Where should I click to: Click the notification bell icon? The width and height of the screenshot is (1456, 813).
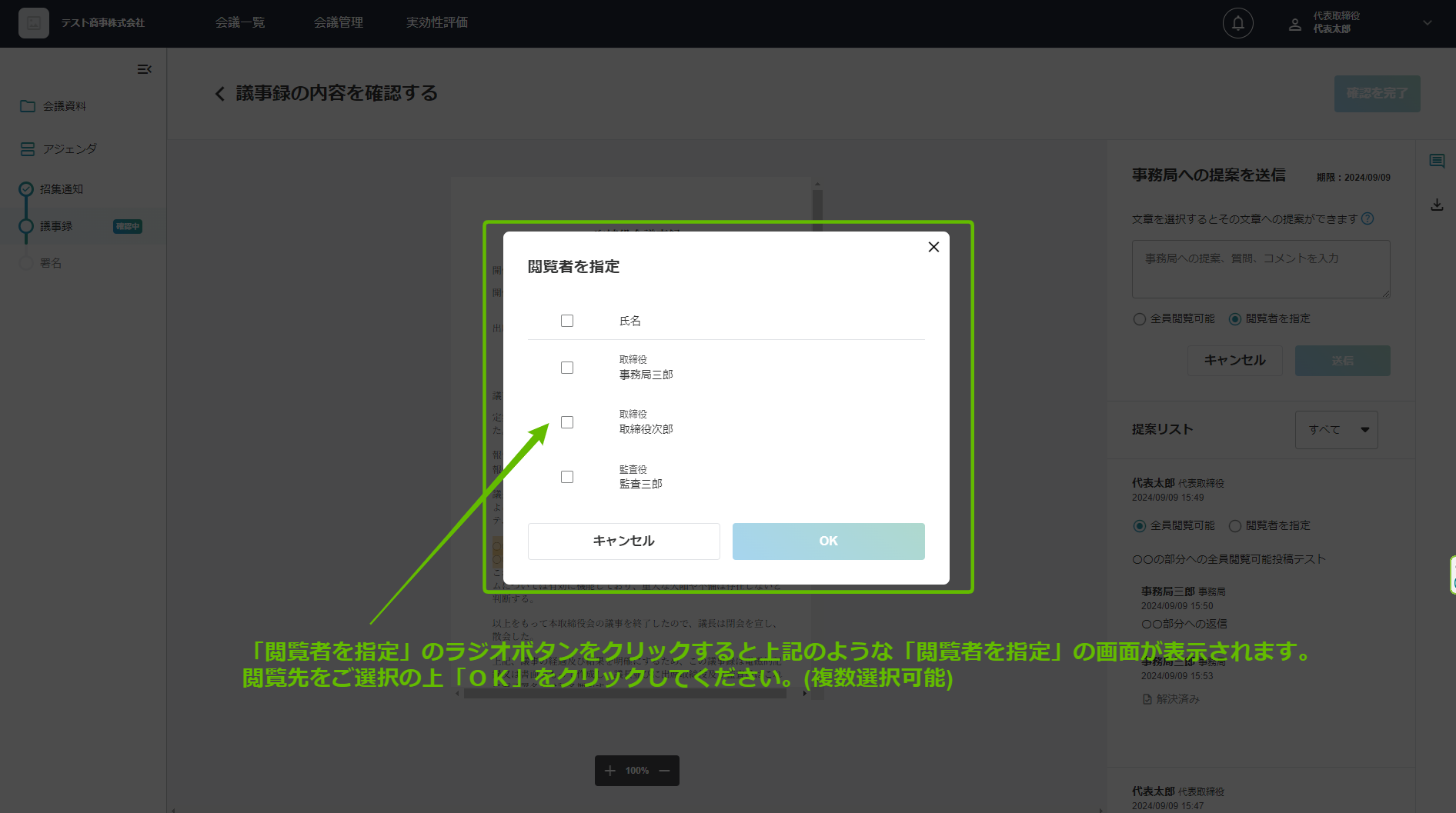[x=1237, y=23]
